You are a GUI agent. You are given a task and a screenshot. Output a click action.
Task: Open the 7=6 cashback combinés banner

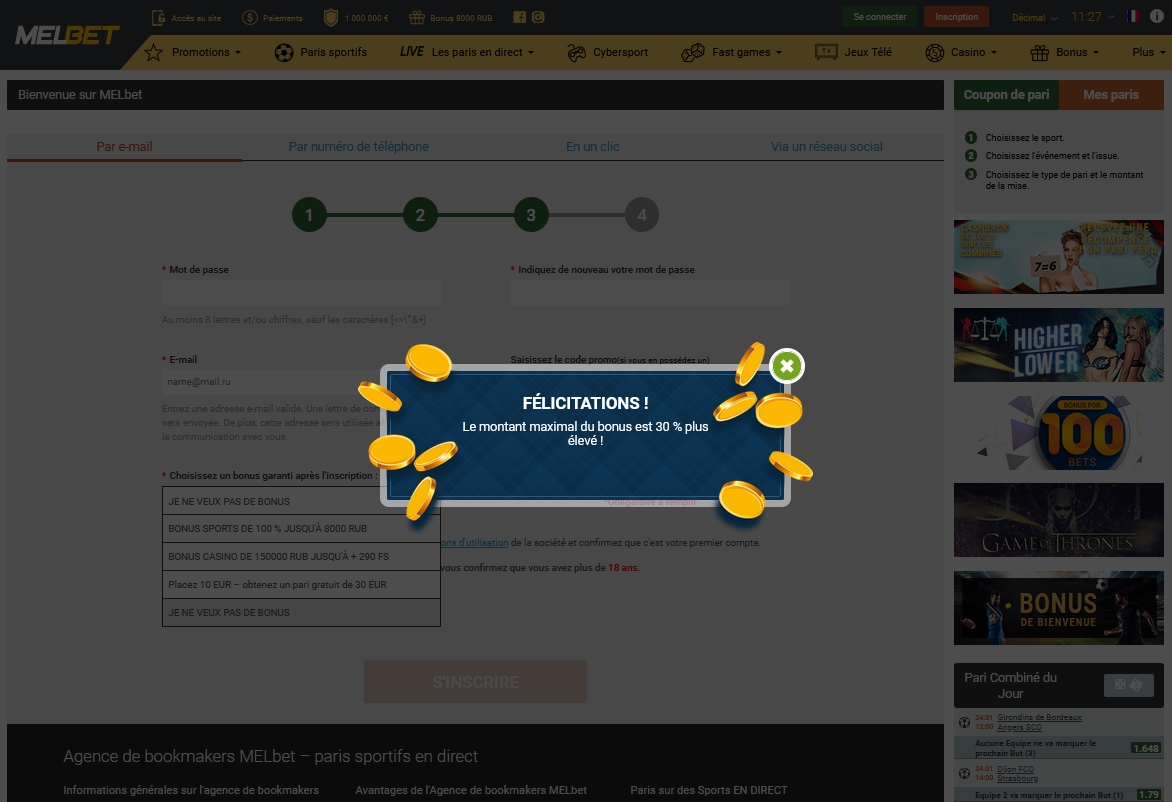pyautogui.click(x=1058, y=256)
